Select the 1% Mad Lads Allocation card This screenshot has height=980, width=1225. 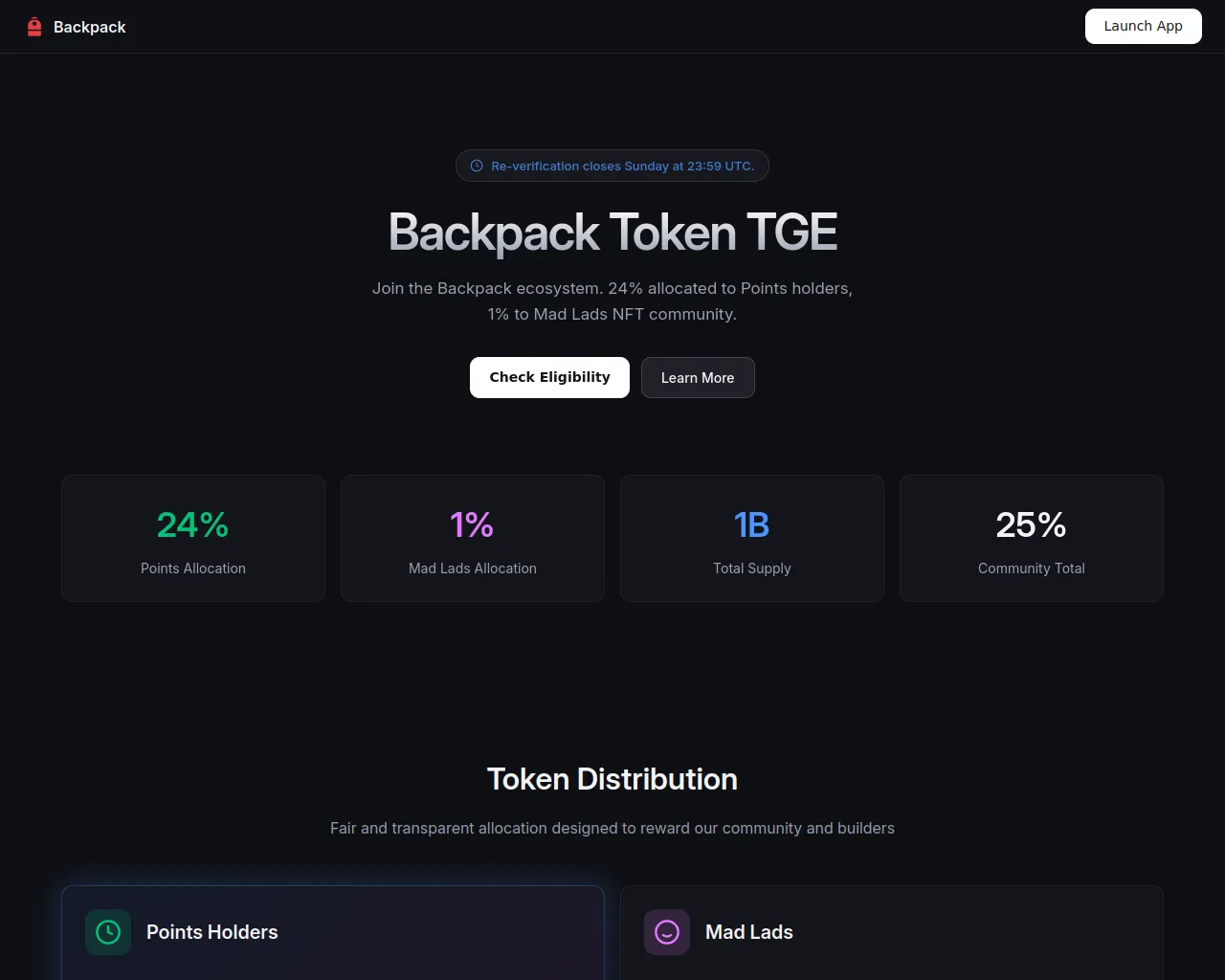click(473, 538)
